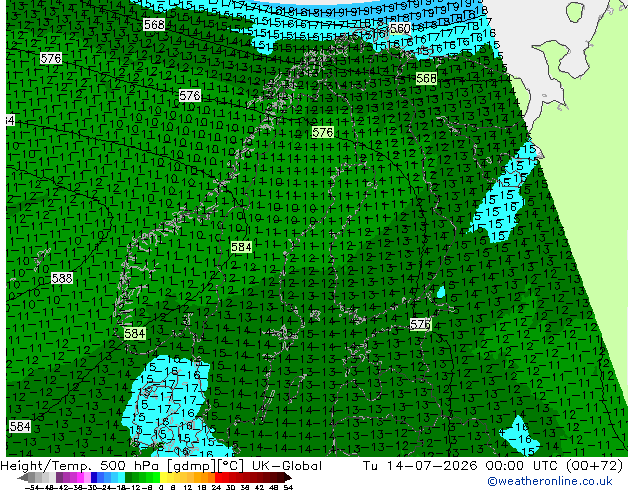Click the '[°C]' unit label
634x490 pixels.
point(230,466)
